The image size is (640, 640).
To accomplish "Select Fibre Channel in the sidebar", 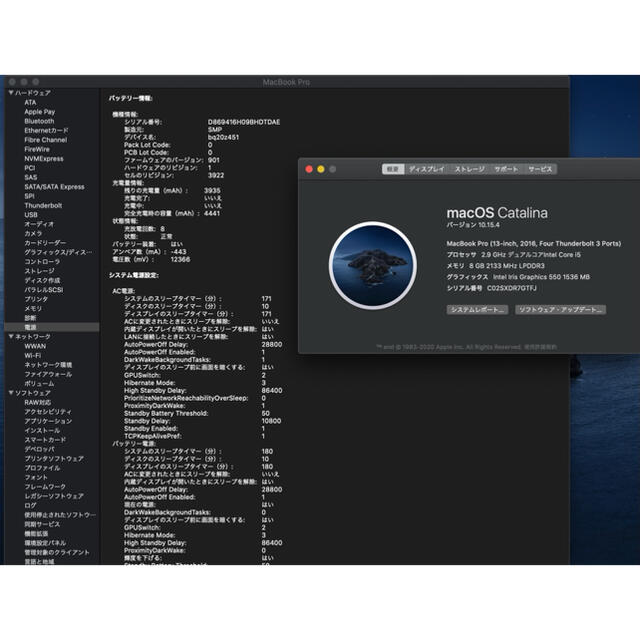I will point(46,140).
